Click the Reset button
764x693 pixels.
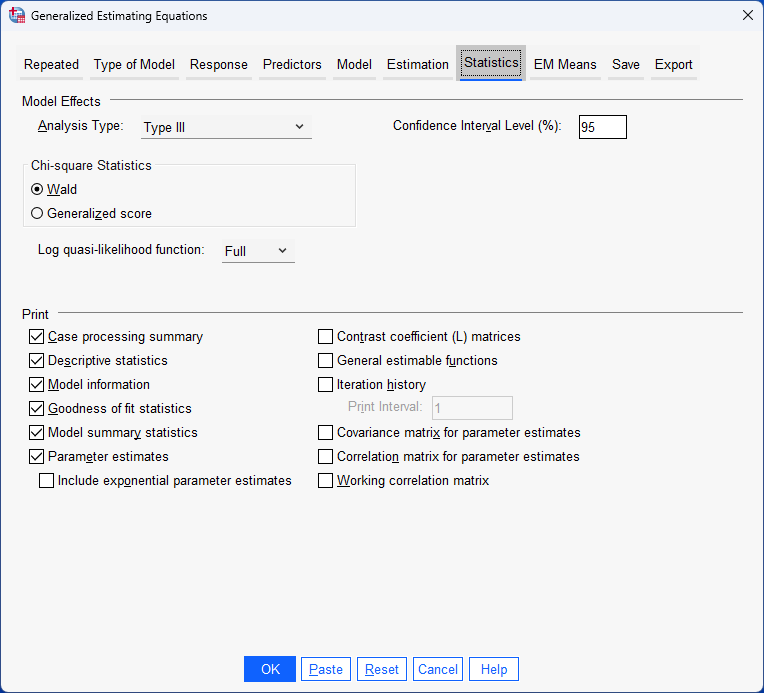382,670
